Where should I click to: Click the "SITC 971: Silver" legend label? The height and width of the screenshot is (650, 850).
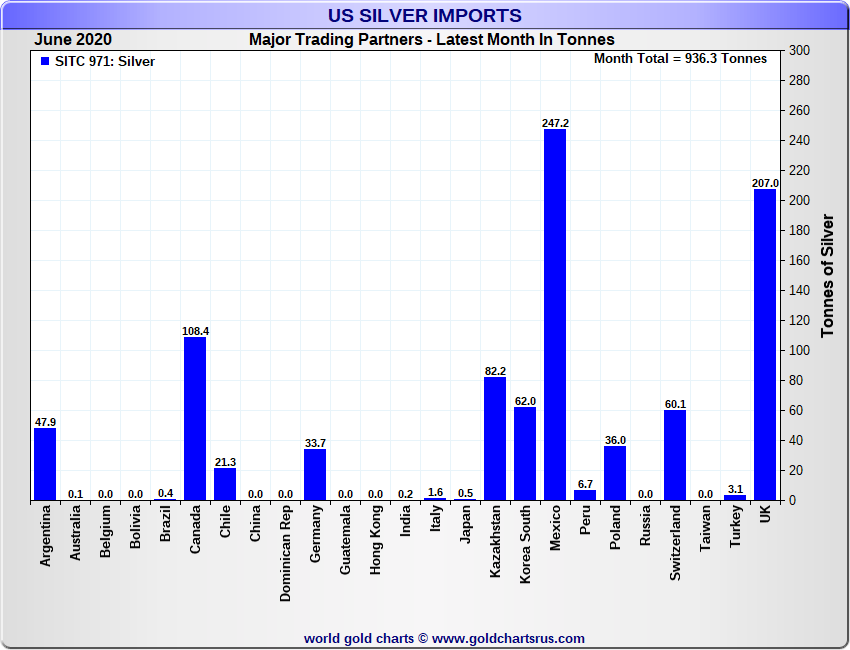(105, 61)
